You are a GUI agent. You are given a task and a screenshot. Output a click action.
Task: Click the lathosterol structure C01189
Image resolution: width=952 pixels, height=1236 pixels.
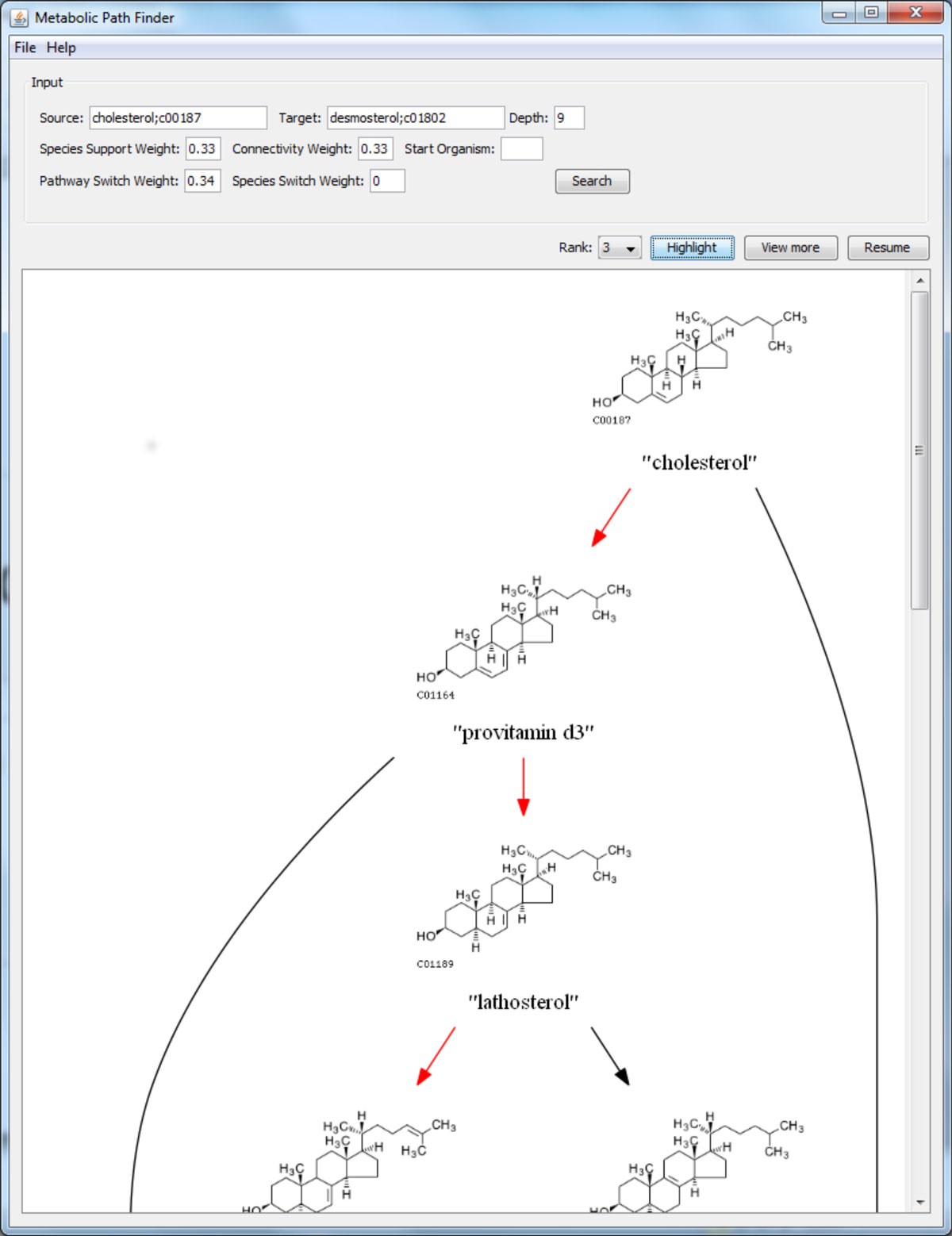(524, 896)
